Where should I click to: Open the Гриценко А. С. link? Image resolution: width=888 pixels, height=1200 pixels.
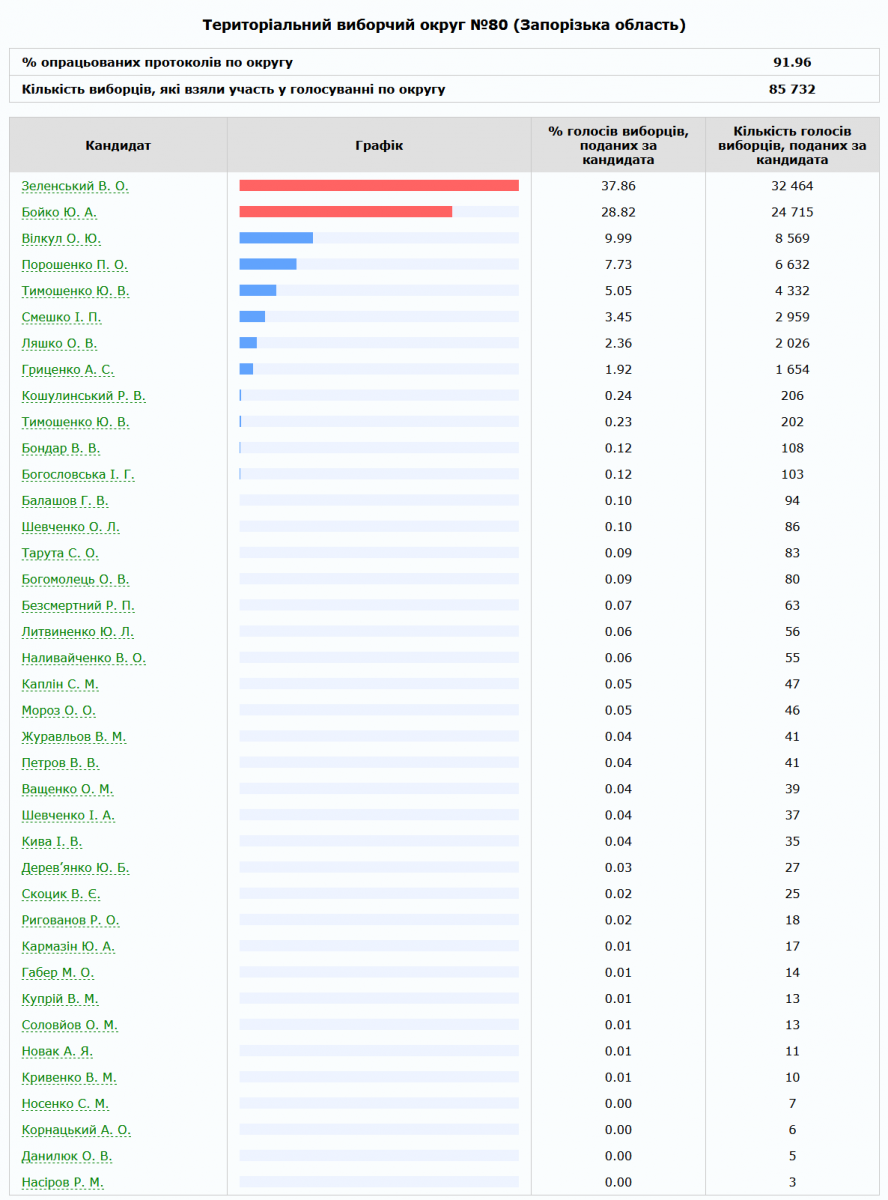(68, 369)
